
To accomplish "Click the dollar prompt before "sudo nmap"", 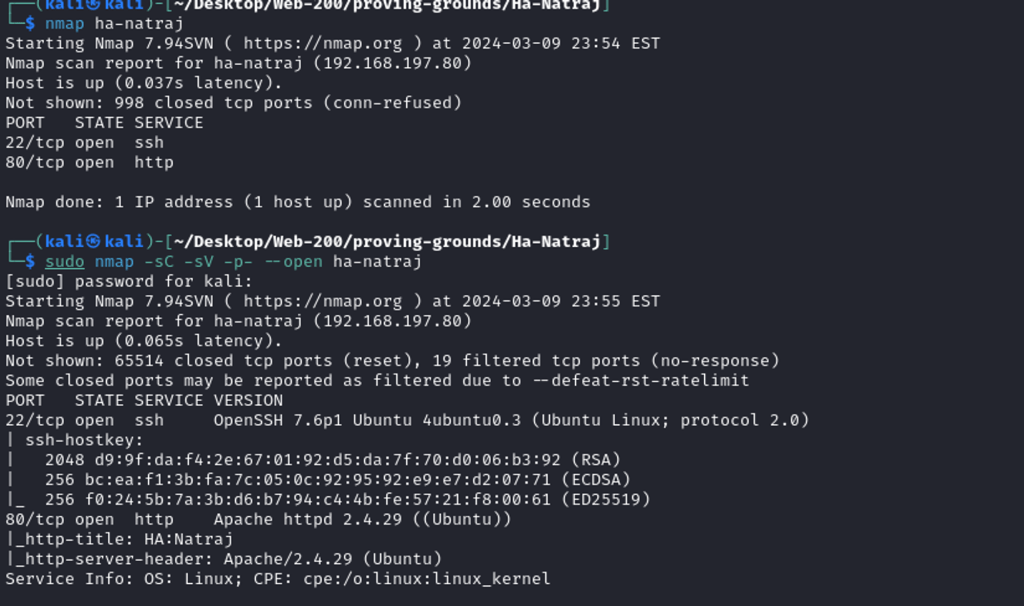I will click(31, 262).
